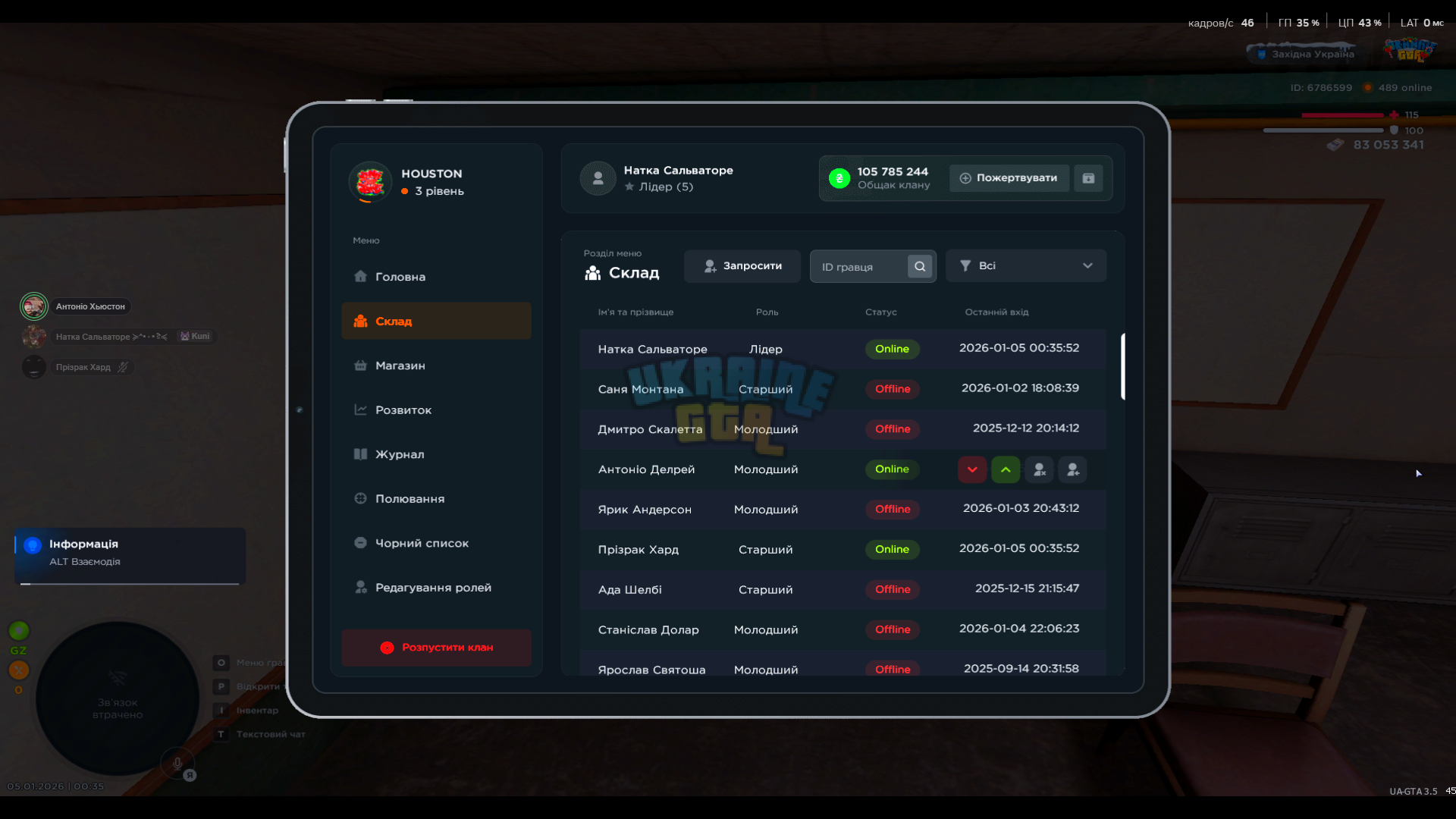
Task: Select member row Прізрак Хард
Action: pos(843,550)
